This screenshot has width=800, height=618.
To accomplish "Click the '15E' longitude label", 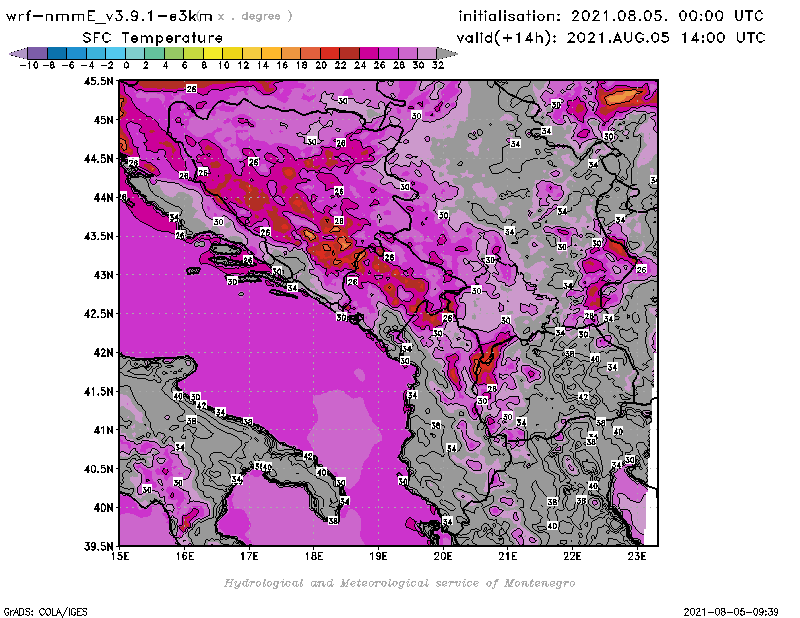I will click(120, 556).
